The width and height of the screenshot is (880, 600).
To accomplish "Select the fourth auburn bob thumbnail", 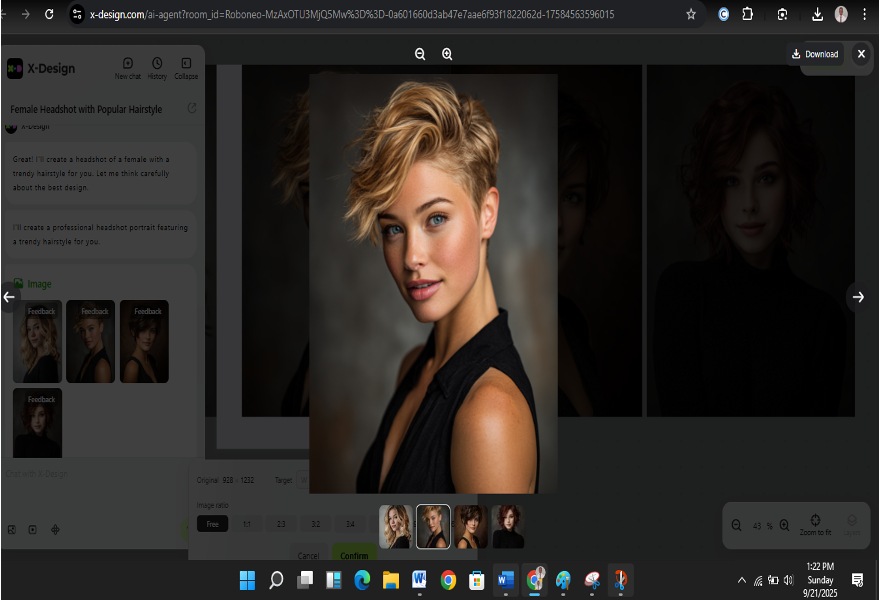I will (508, 526).
